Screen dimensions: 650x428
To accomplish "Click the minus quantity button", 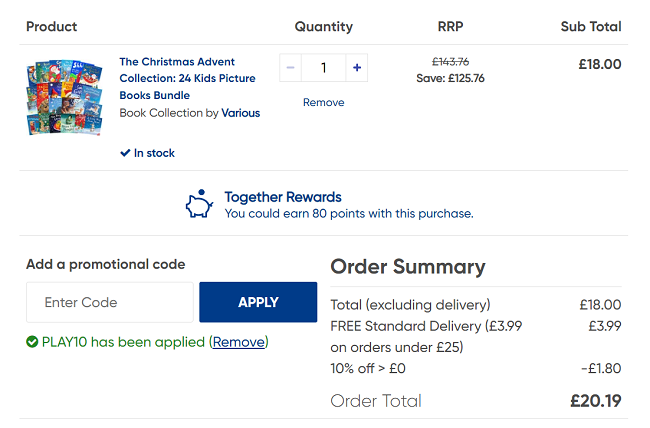I will pos(291,68).
